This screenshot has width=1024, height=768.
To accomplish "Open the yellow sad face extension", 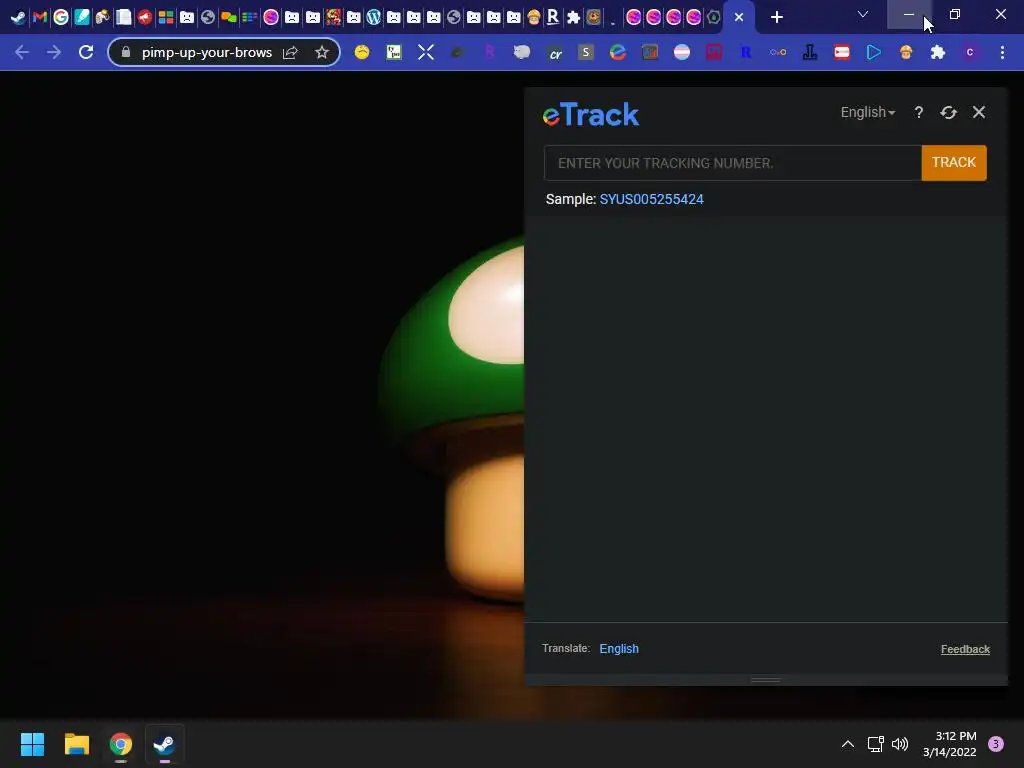I will [362, 52].
